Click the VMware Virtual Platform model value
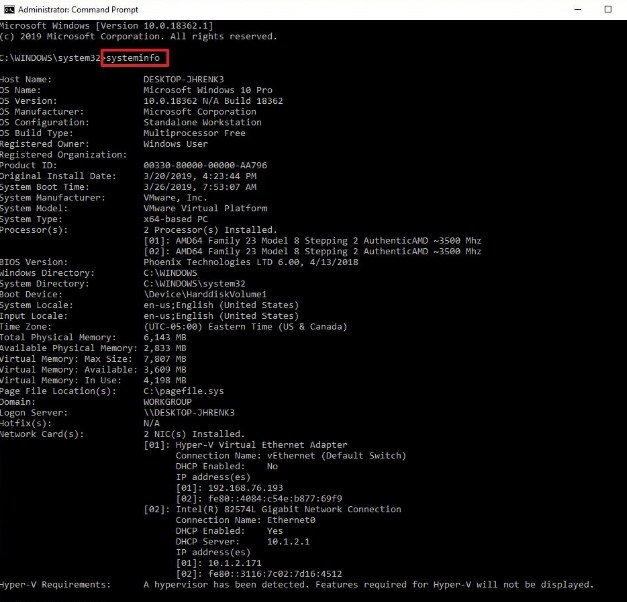This screenshot has width=627, height=602. point(205,208)
